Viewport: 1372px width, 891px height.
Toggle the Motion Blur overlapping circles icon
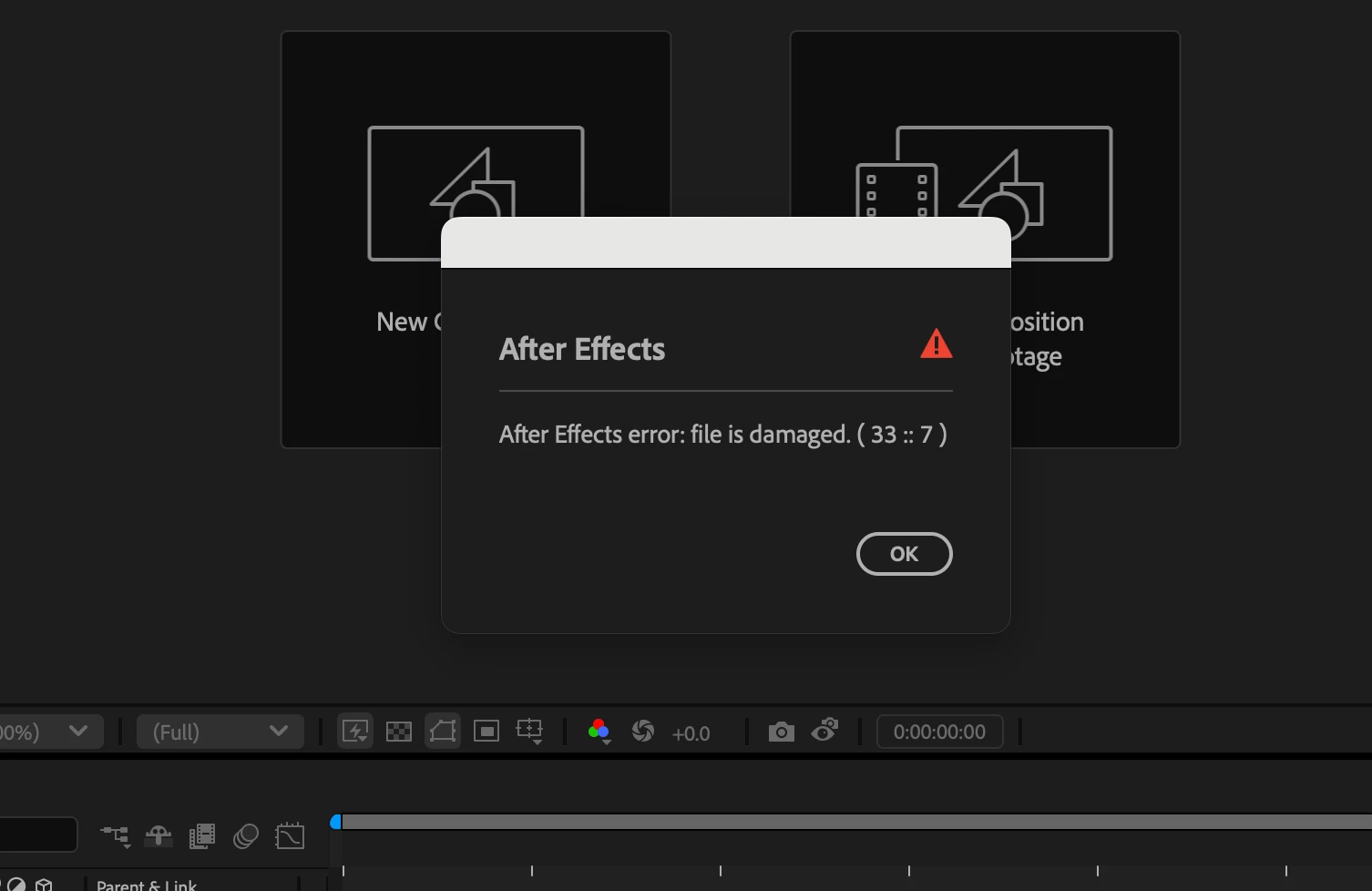click(246, 836)
